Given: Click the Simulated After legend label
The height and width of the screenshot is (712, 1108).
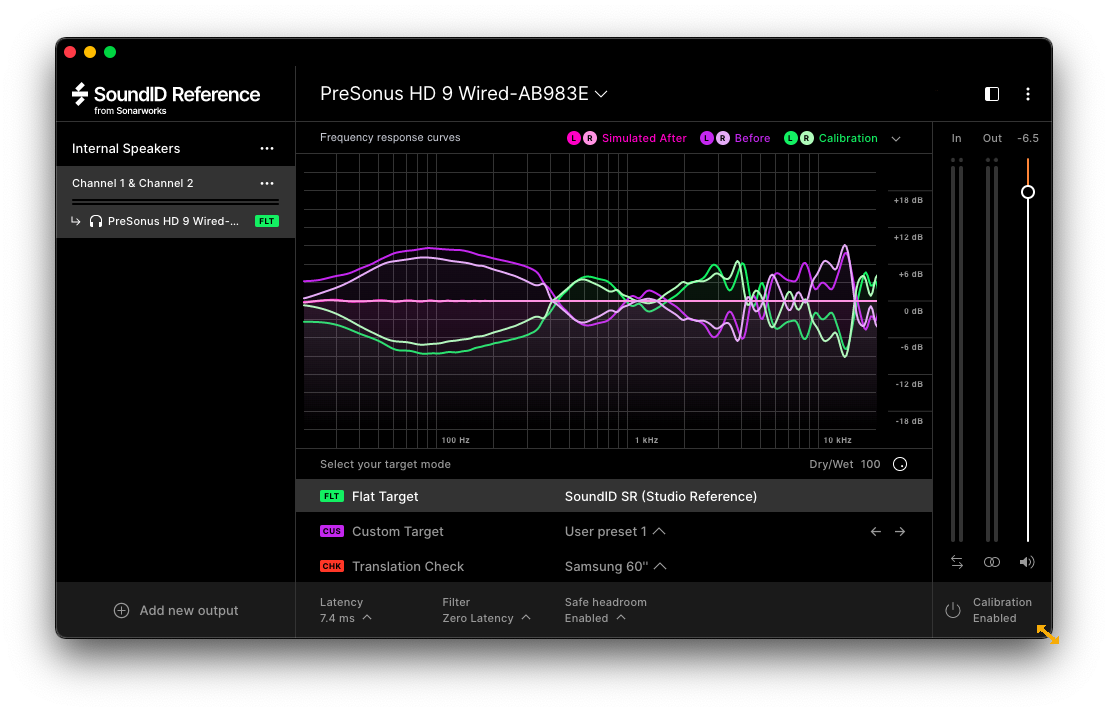Looking at the screenshot, I should click(x=644, y=138).
